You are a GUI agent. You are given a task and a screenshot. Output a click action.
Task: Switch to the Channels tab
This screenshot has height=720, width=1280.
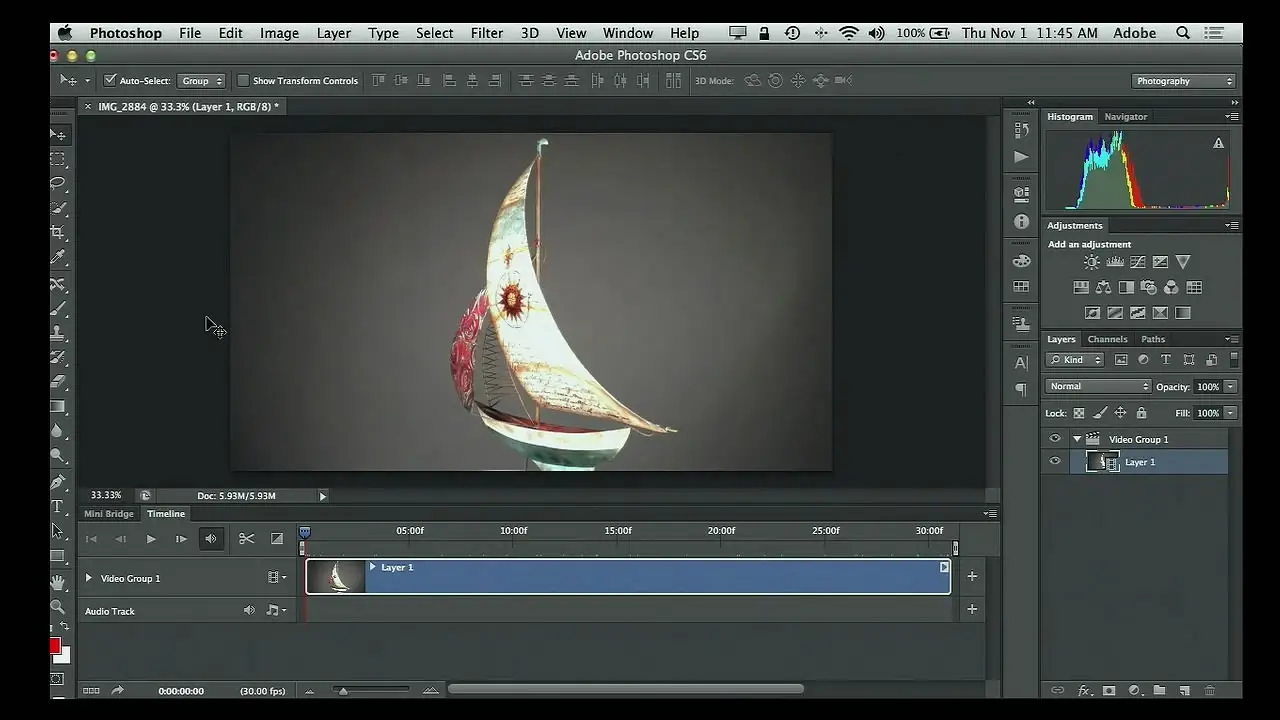click(x=1107, y=339)
